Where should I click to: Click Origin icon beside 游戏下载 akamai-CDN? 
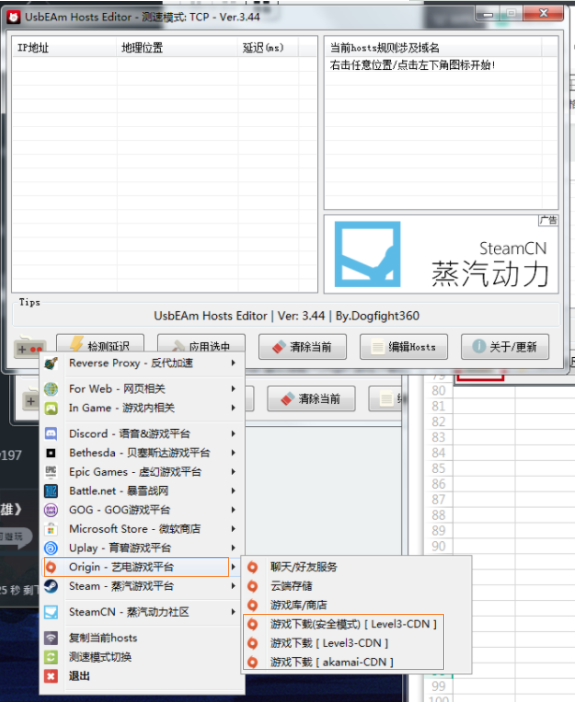click(x=253, y=662)
